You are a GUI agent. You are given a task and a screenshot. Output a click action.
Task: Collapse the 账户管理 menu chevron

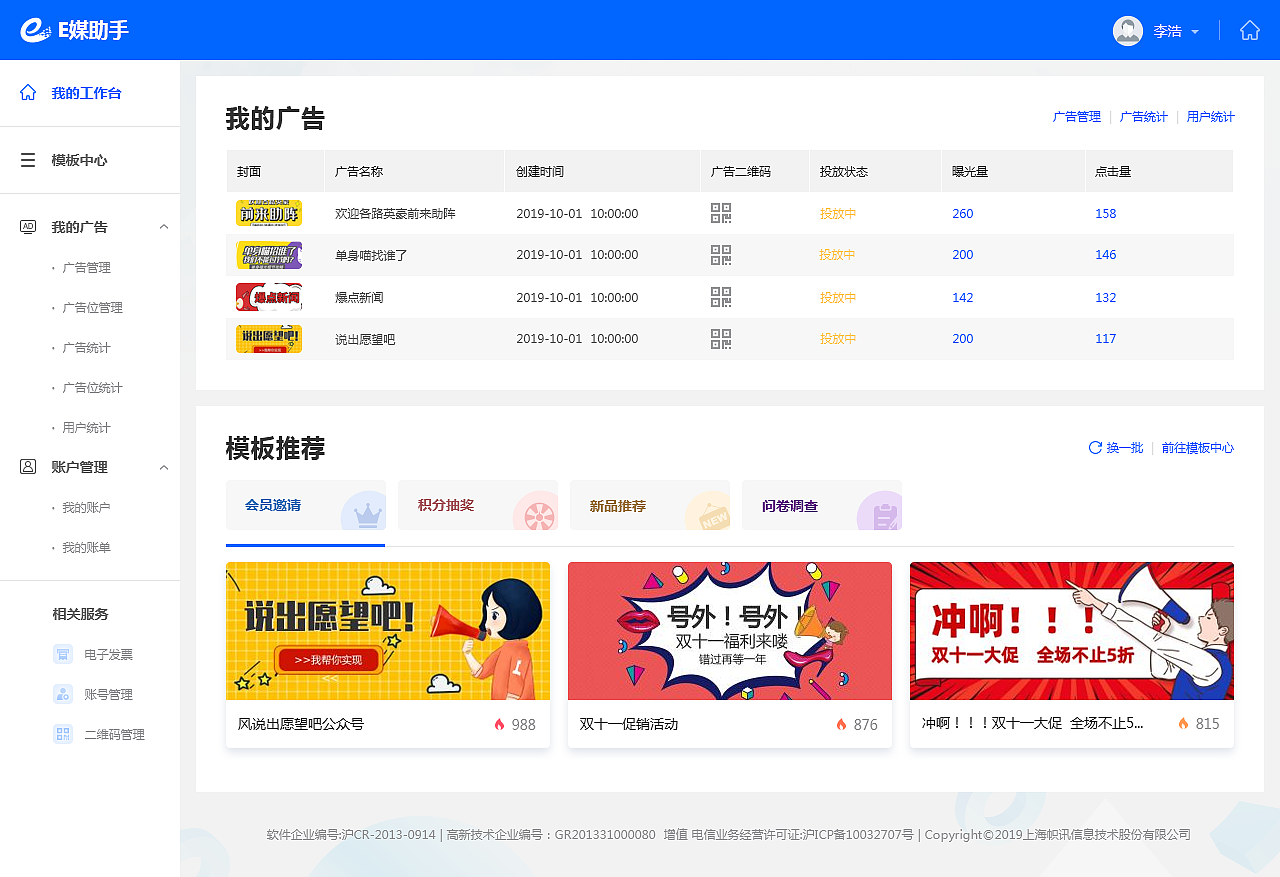pos(164,467)
